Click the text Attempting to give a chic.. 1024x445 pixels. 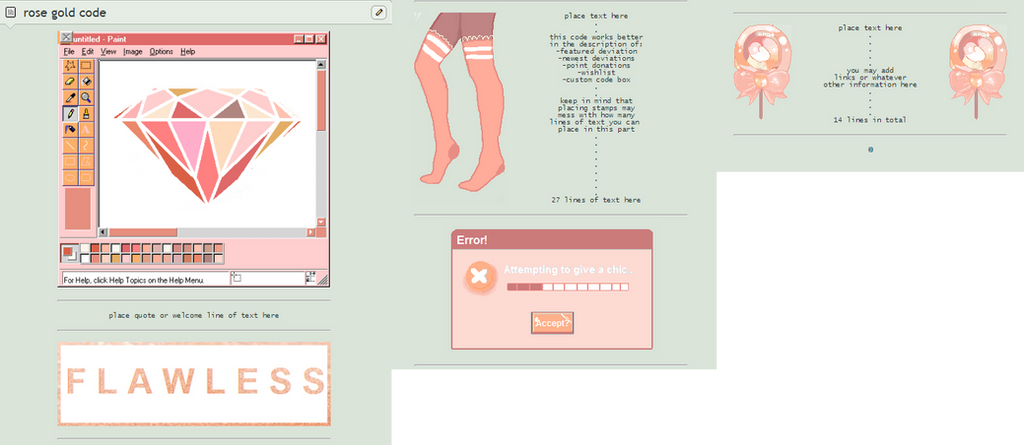[568, 270]
